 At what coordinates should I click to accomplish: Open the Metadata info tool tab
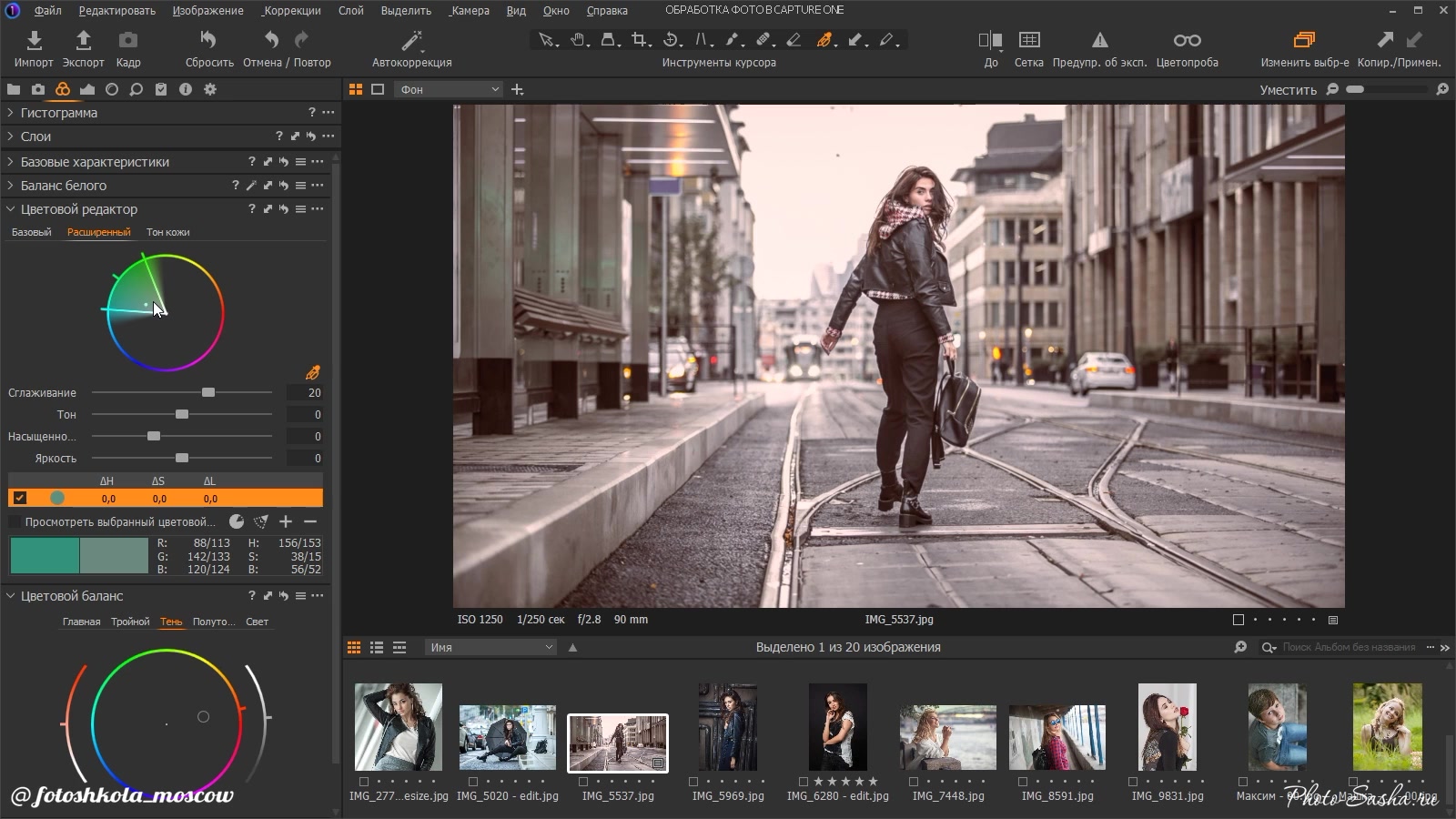click(186, 89)
